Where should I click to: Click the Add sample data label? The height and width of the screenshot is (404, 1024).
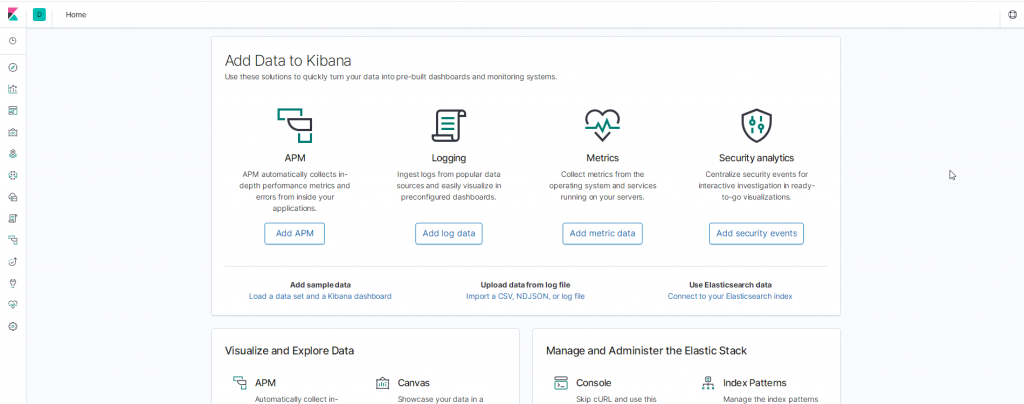point(320,285)
